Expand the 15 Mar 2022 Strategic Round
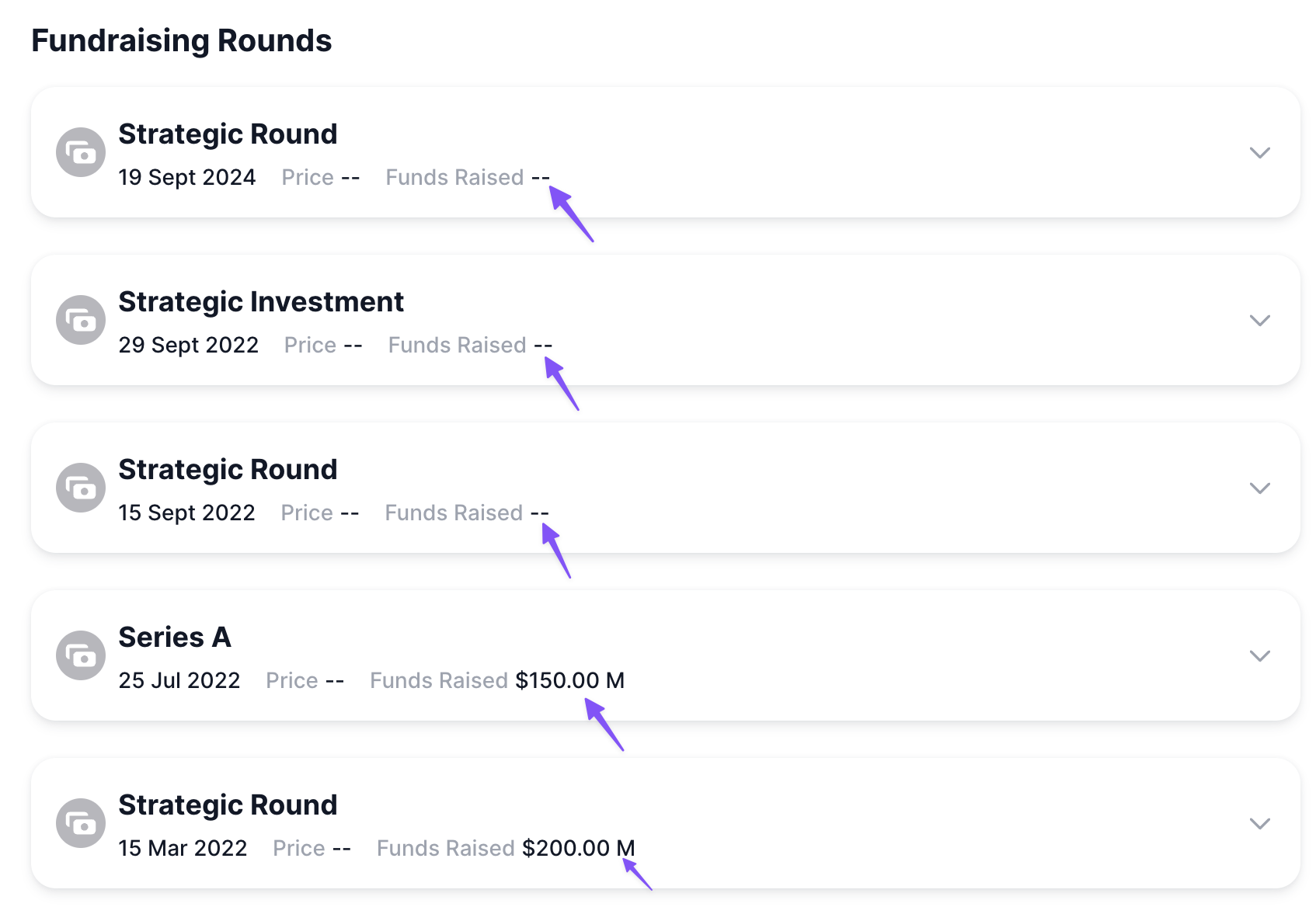Image resolution: width=1316 pixels, height=907 pixels. 1259,823
